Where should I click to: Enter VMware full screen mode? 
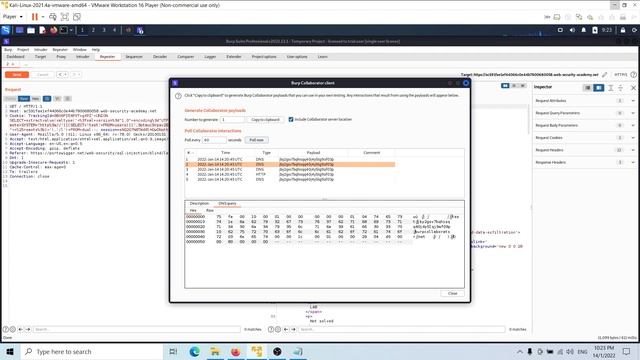pos(64,17)
